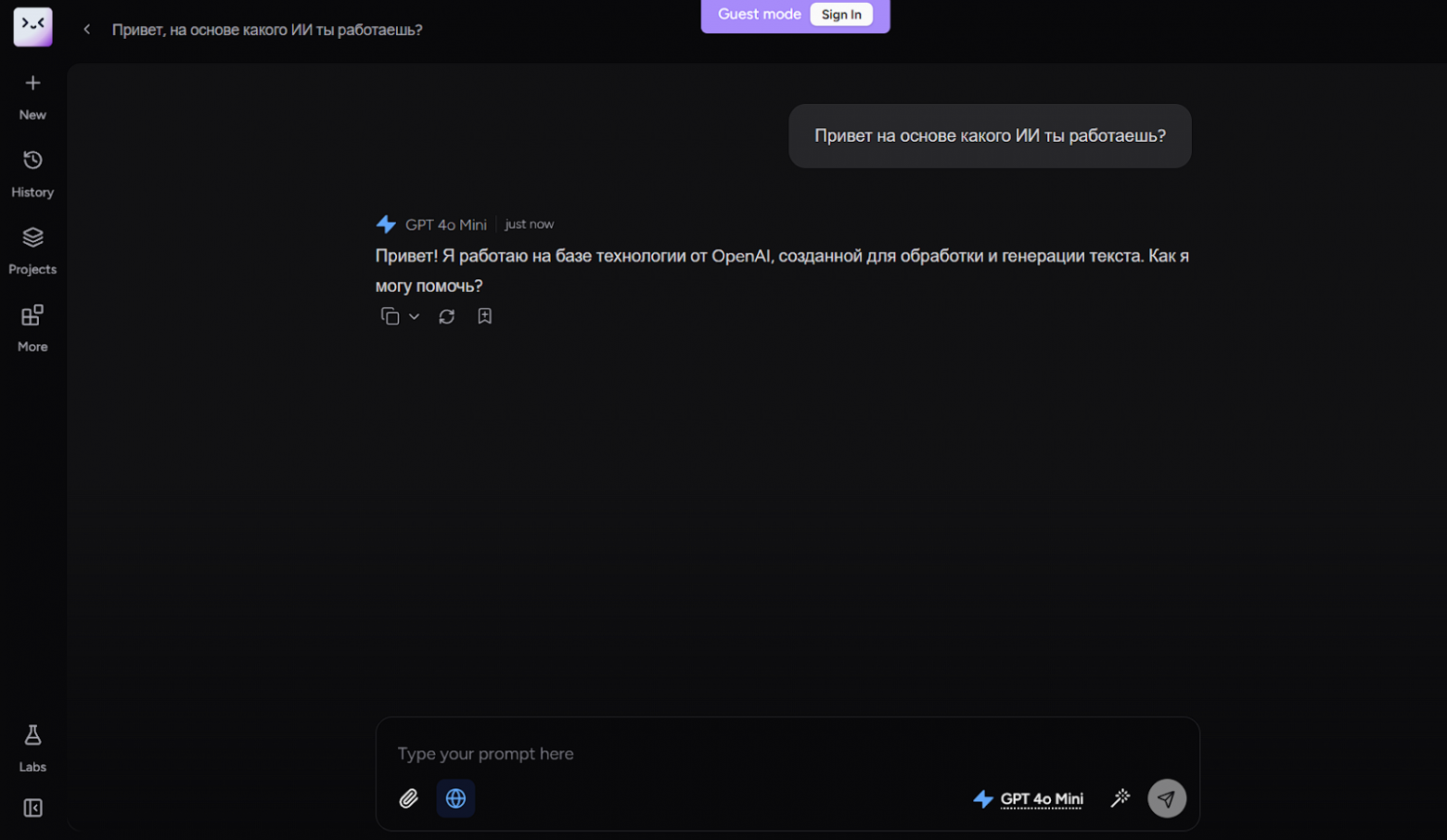Toggle web search globe button
The image size is (1447, 840).
[455, 798]
